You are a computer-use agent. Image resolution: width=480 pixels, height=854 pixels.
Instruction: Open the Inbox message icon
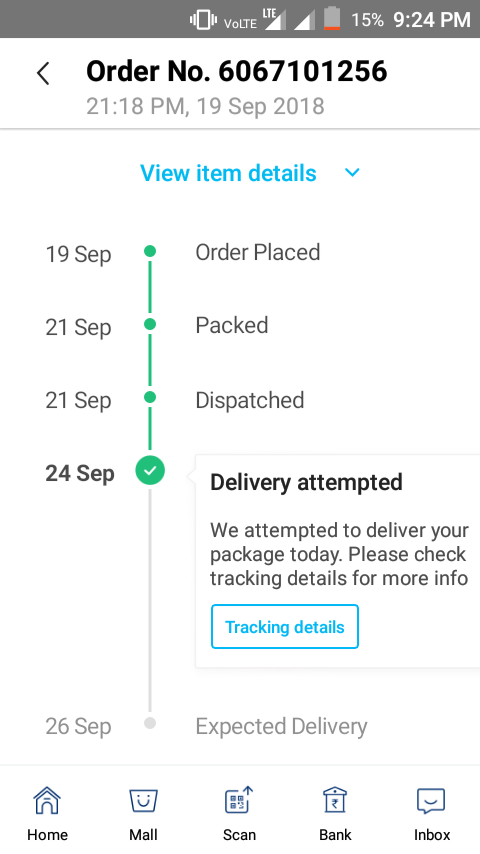click(x=432, y=801)
